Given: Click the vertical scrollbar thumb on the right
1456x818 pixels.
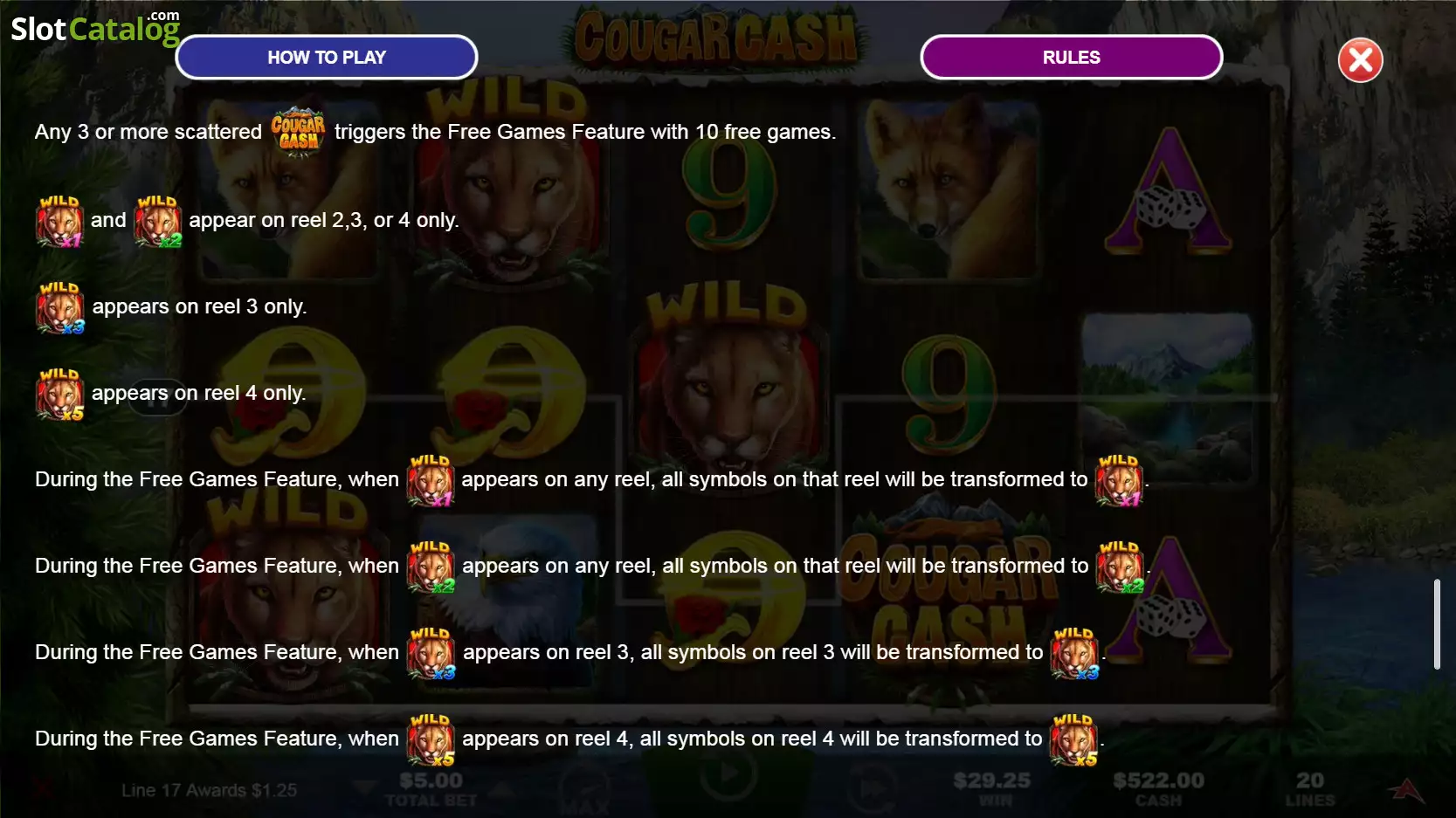Looking at the screenshot, I should click(1437, 624).
